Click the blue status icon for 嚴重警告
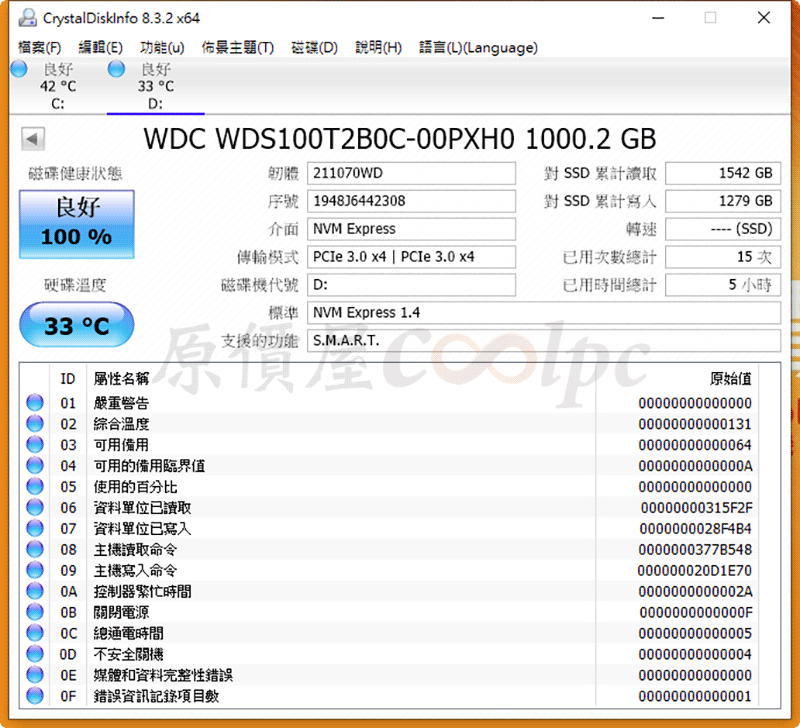Screen dimensions: 800x728 pyautogui.click(x=35, y=402)
